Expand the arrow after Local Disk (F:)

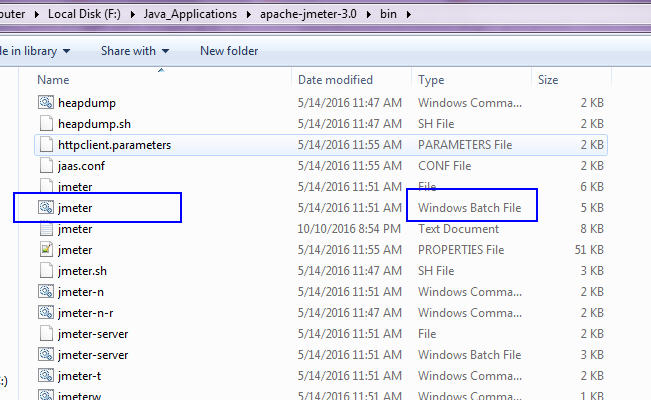coord(132,14)
